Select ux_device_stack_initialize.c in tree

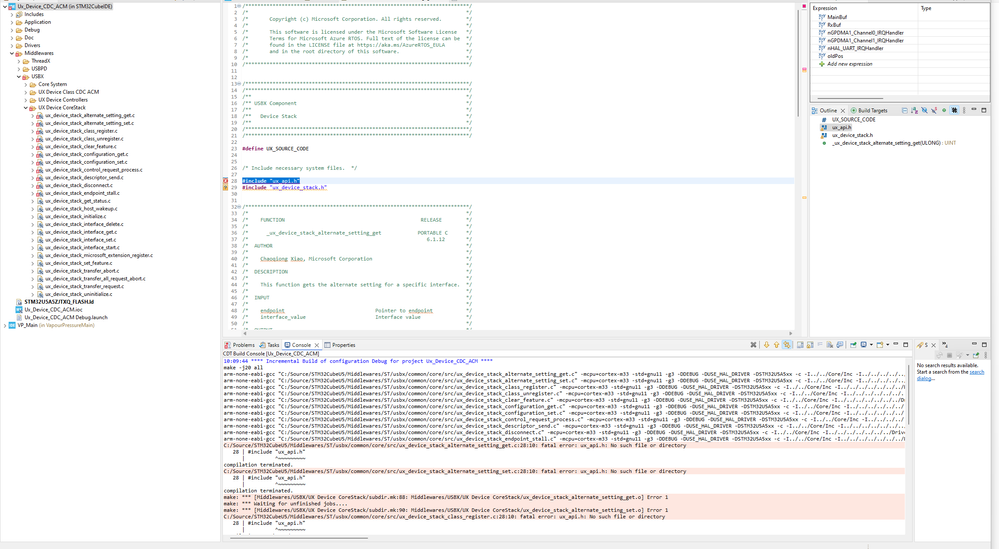(x=75, y=216)
